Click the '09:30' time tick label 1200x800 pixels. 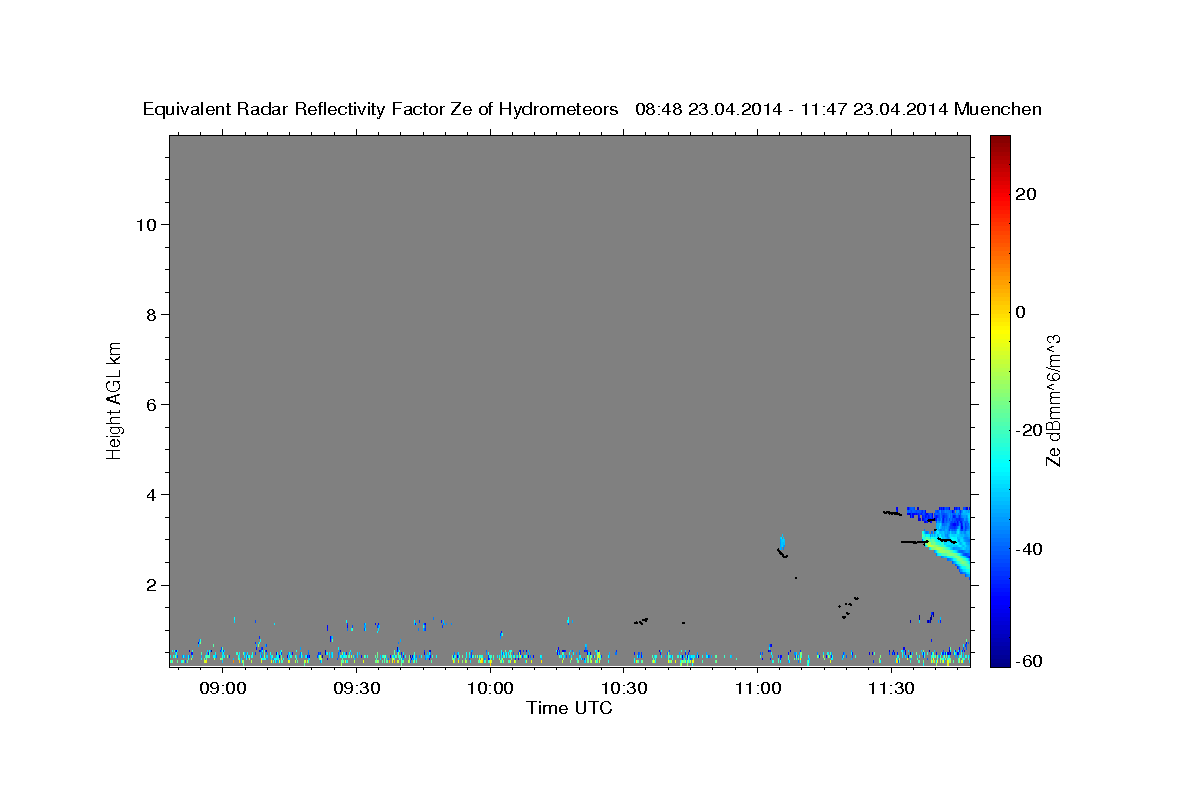pyautogui.click(x=356, y=688)
